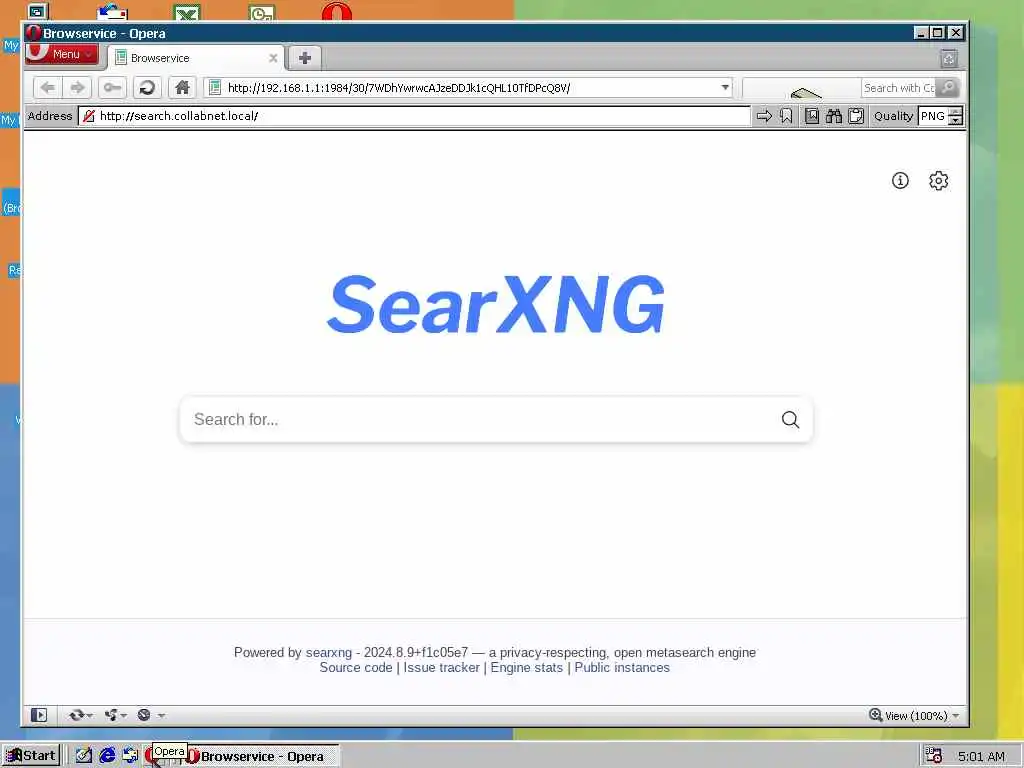The image size is (1024, 768).
Task: Click the Browservice saved bookmarks page icon
Action: pos(812,116)
